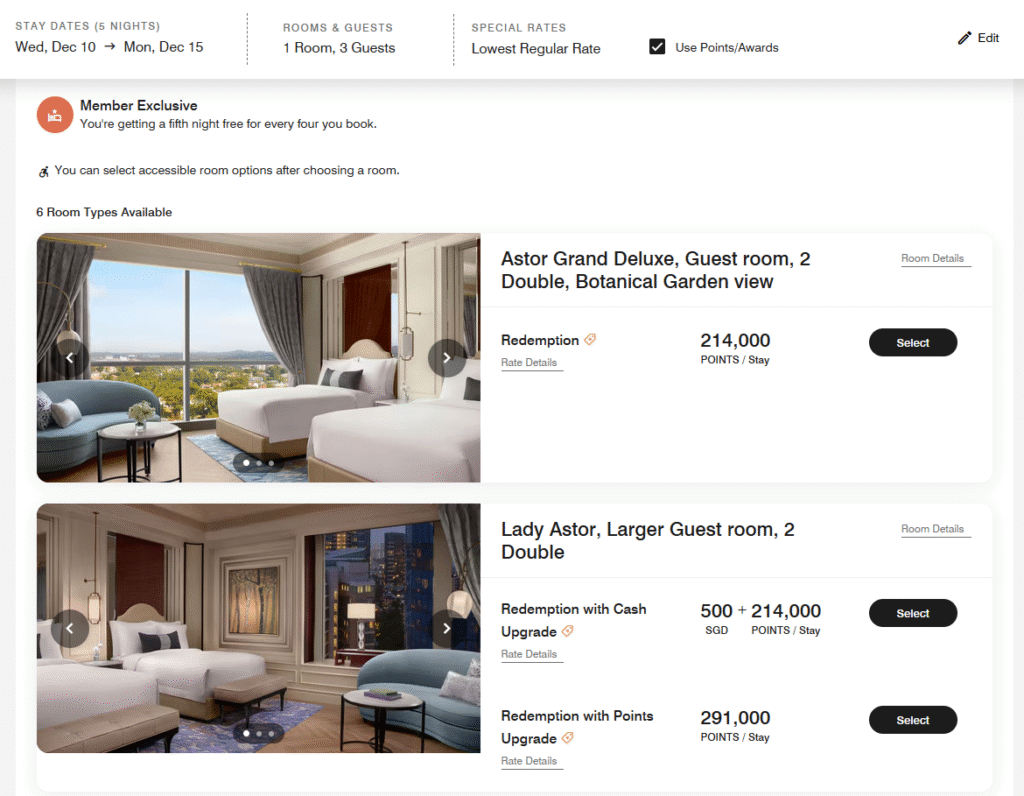Click tag icon beside Redemption with Points Upgrade

coord(568,738)
